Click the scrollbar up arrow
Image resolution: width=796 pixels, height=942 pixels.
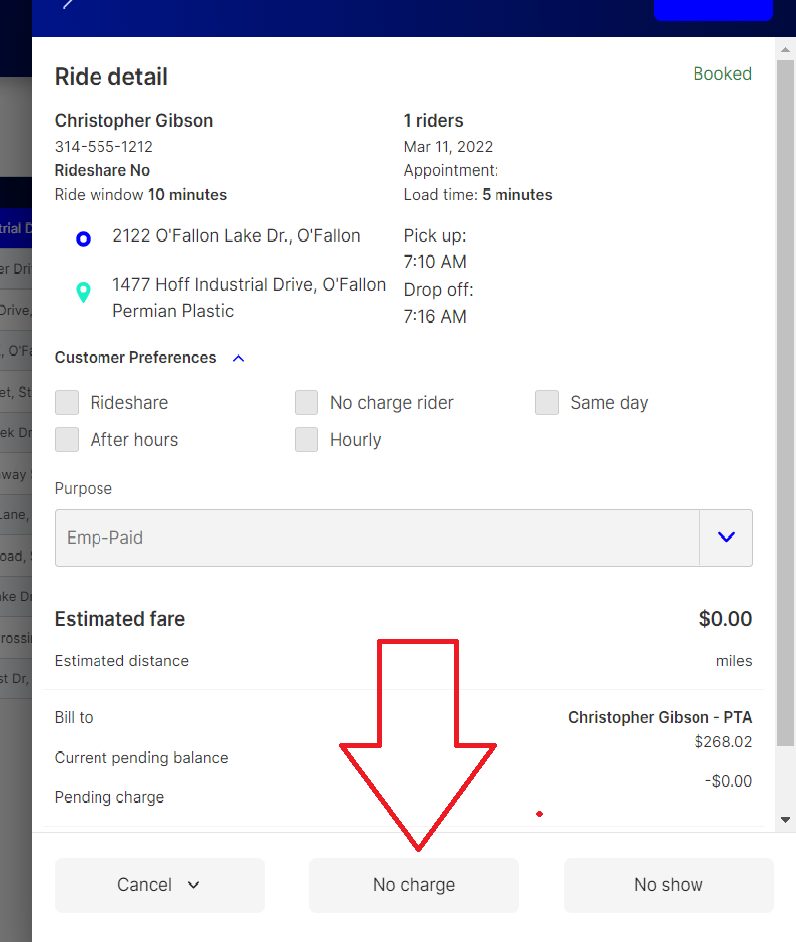[785, 47]
